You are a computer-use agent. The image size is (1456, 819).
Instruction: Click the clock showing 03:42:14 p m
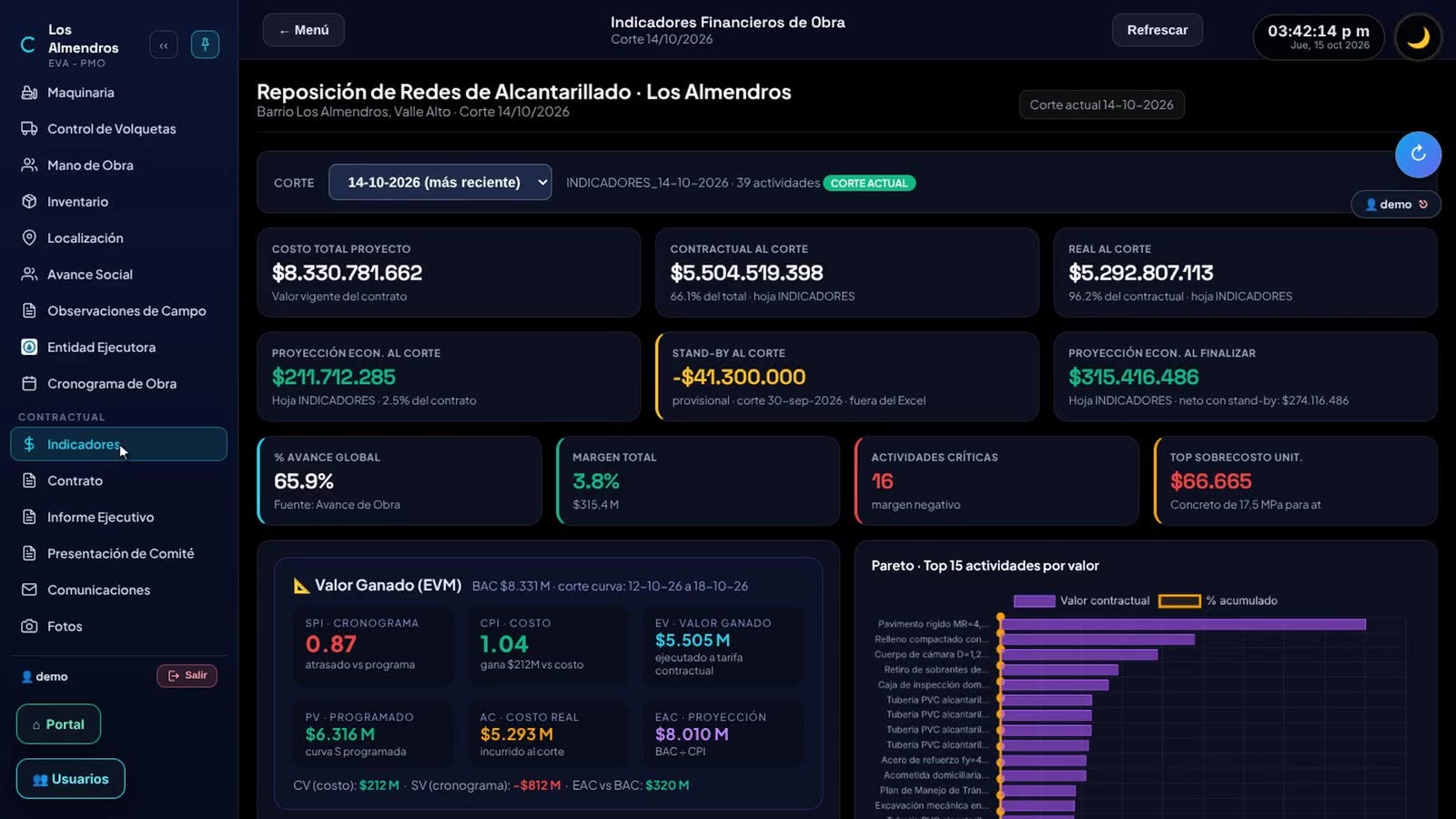coord(1318,31)
